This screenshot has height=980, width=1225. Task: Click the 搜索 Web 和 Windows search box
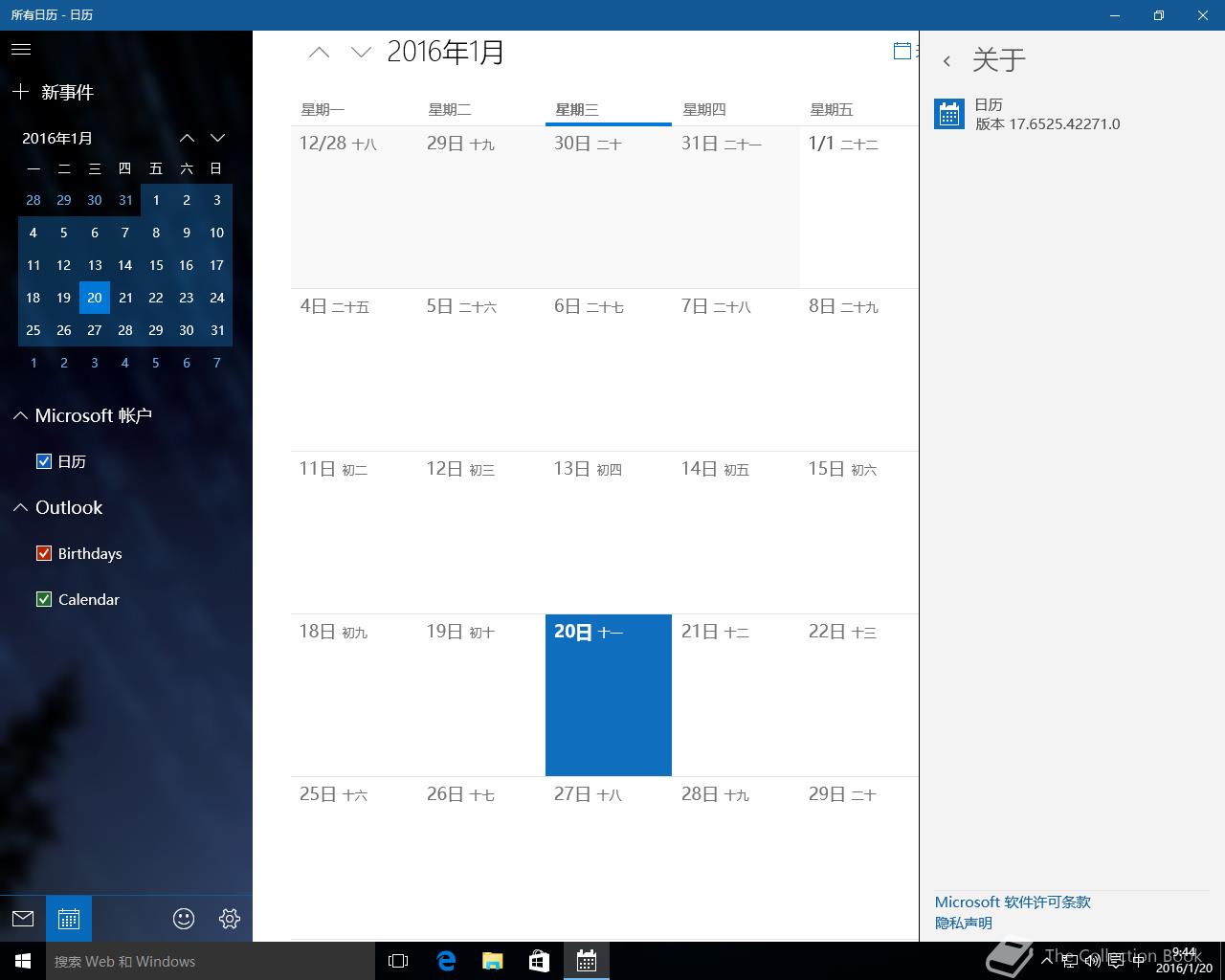point(210,961)
